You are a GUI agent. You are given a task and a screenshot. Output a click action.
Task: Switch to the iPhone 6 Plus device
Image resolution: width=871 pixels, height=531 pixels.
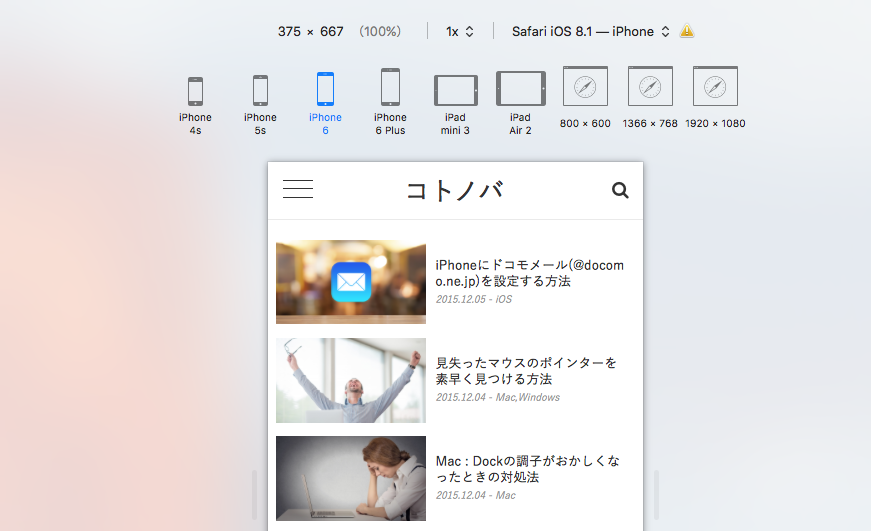point(390,87)
